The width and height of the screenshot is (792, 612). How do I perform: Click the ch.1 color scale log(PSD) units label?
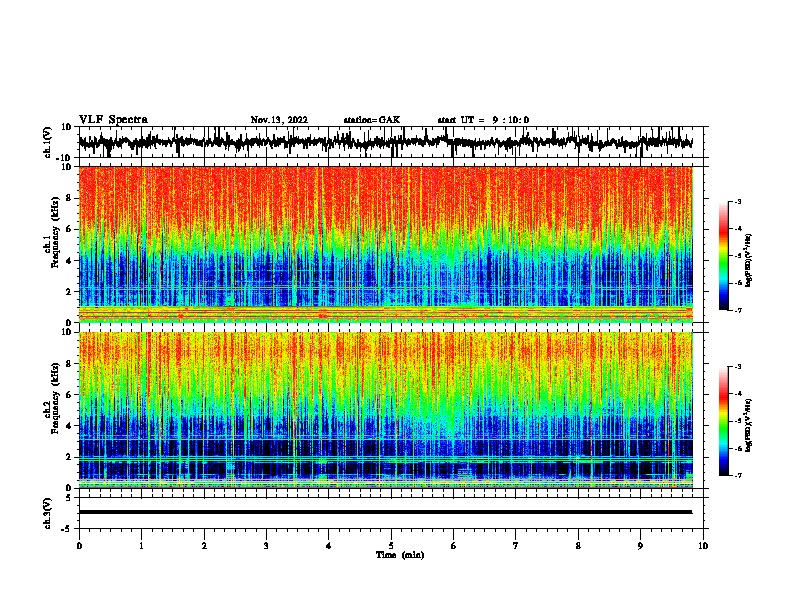(x=749, y=260)
